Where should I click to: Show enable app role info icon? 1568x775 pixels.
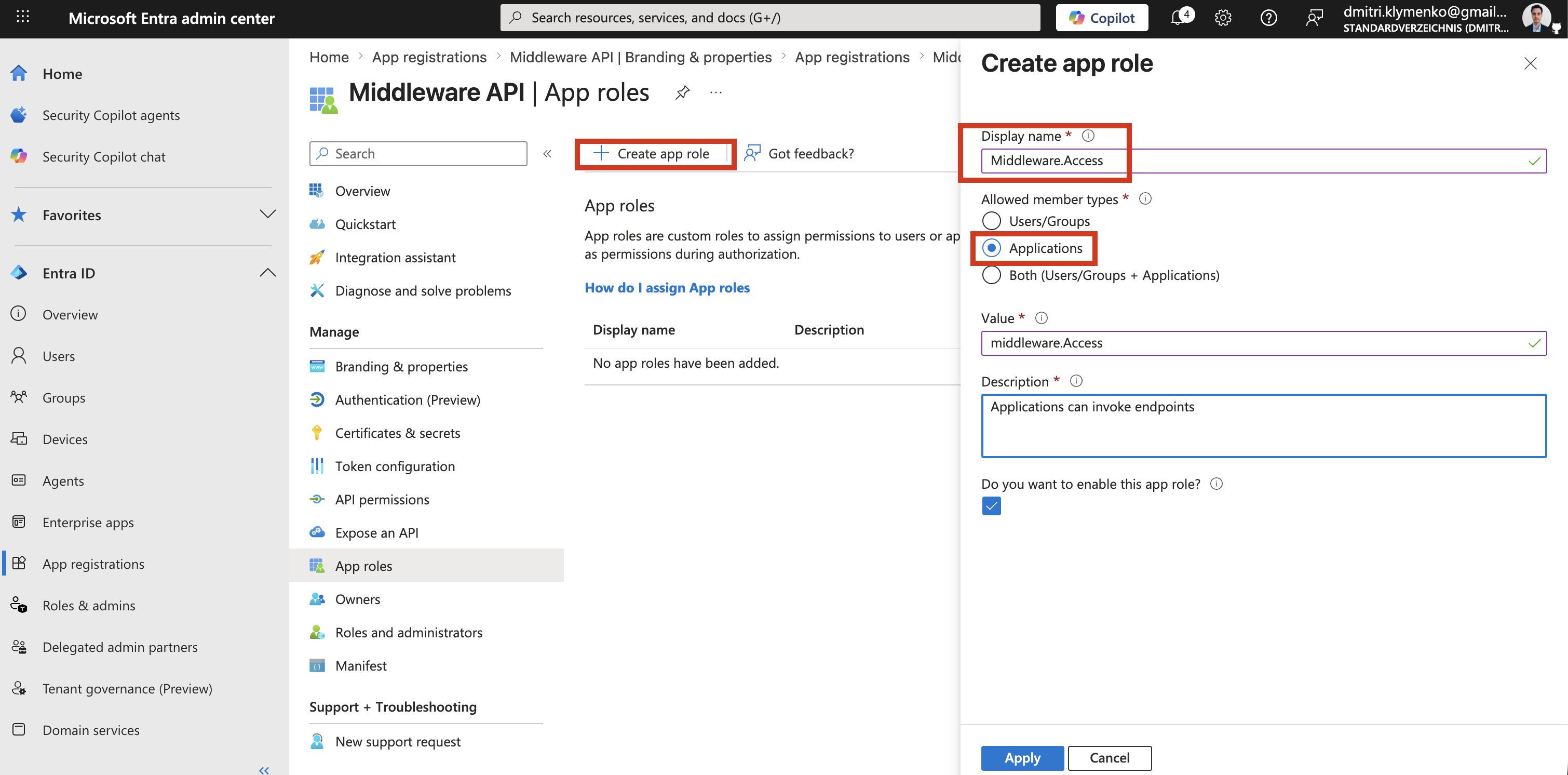tap(1216, 484)
